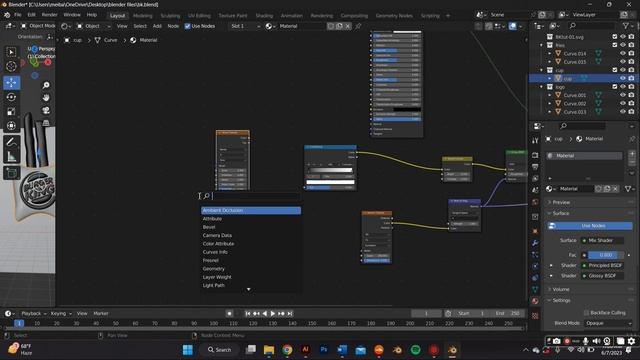Toggle the logo collection exclude checkbox

tap(615, 87)
